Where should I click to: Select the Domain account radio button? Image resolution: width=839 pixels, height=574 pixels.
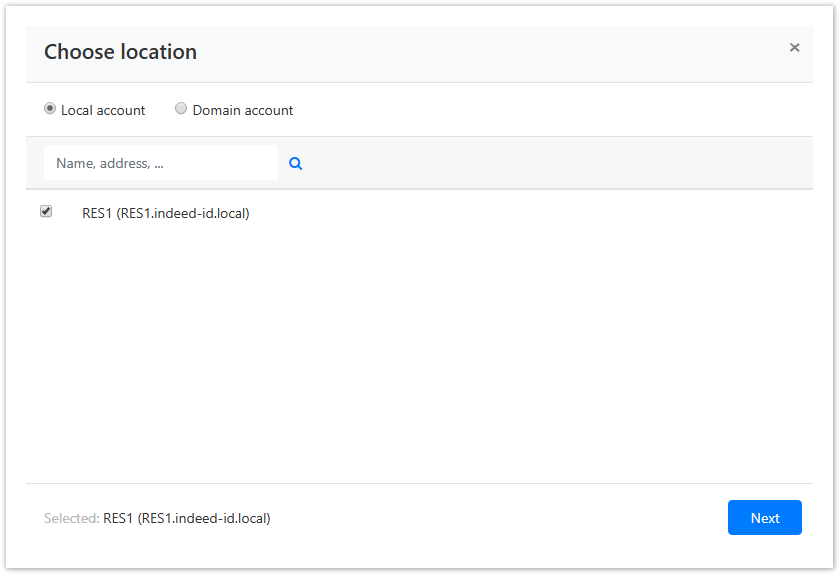[181, 109]
